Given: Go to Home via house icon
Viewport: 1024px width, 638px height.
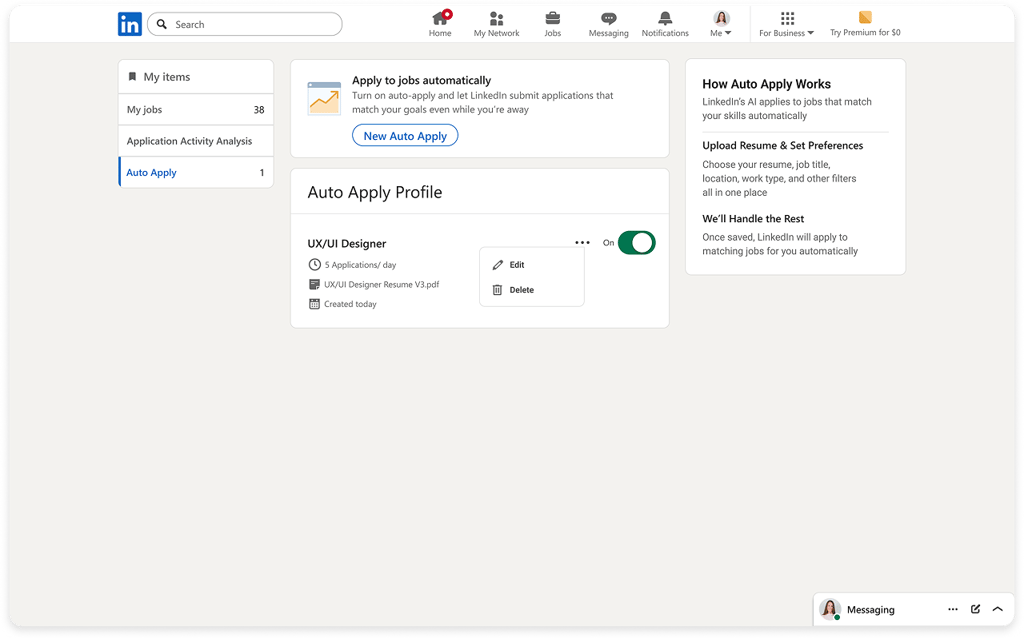Looking at the screenshot, I should (441, 18).
